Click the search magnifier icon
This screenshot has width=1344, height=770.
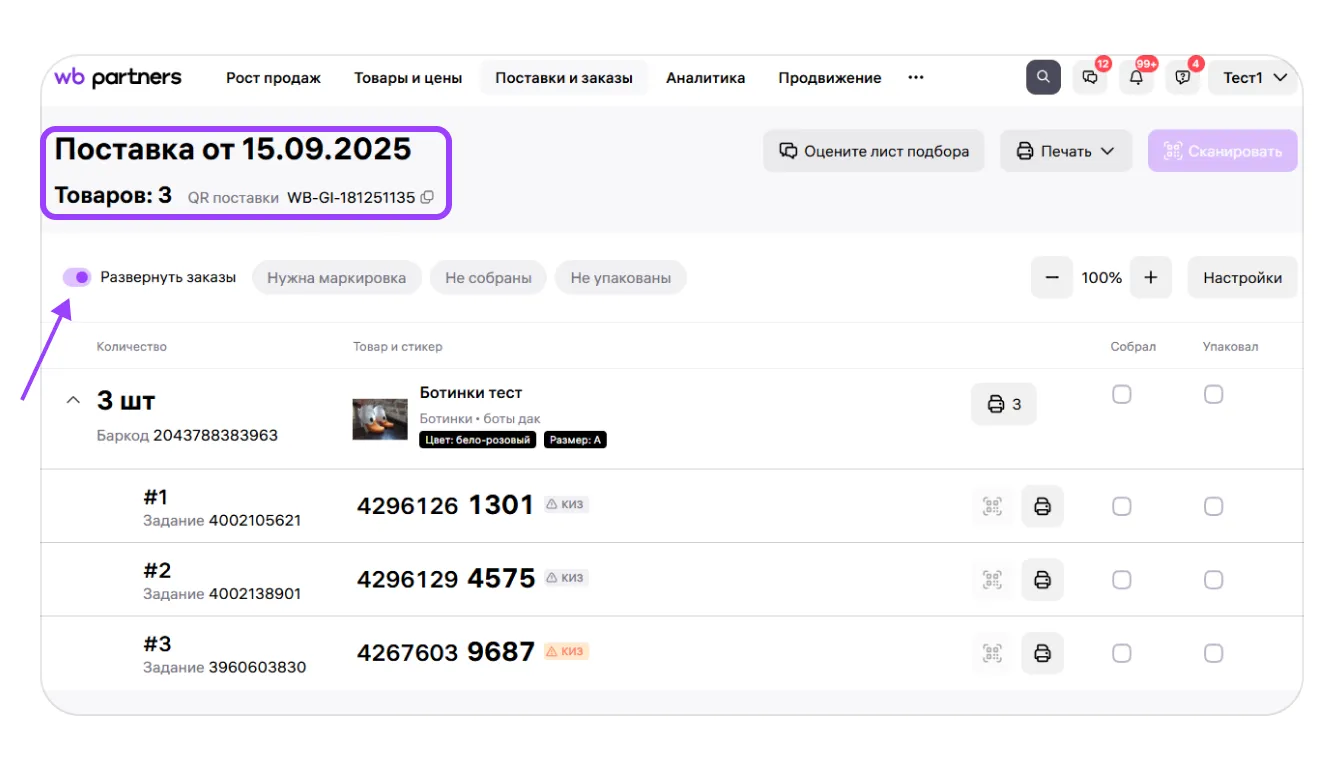(x=1043, y=77)
